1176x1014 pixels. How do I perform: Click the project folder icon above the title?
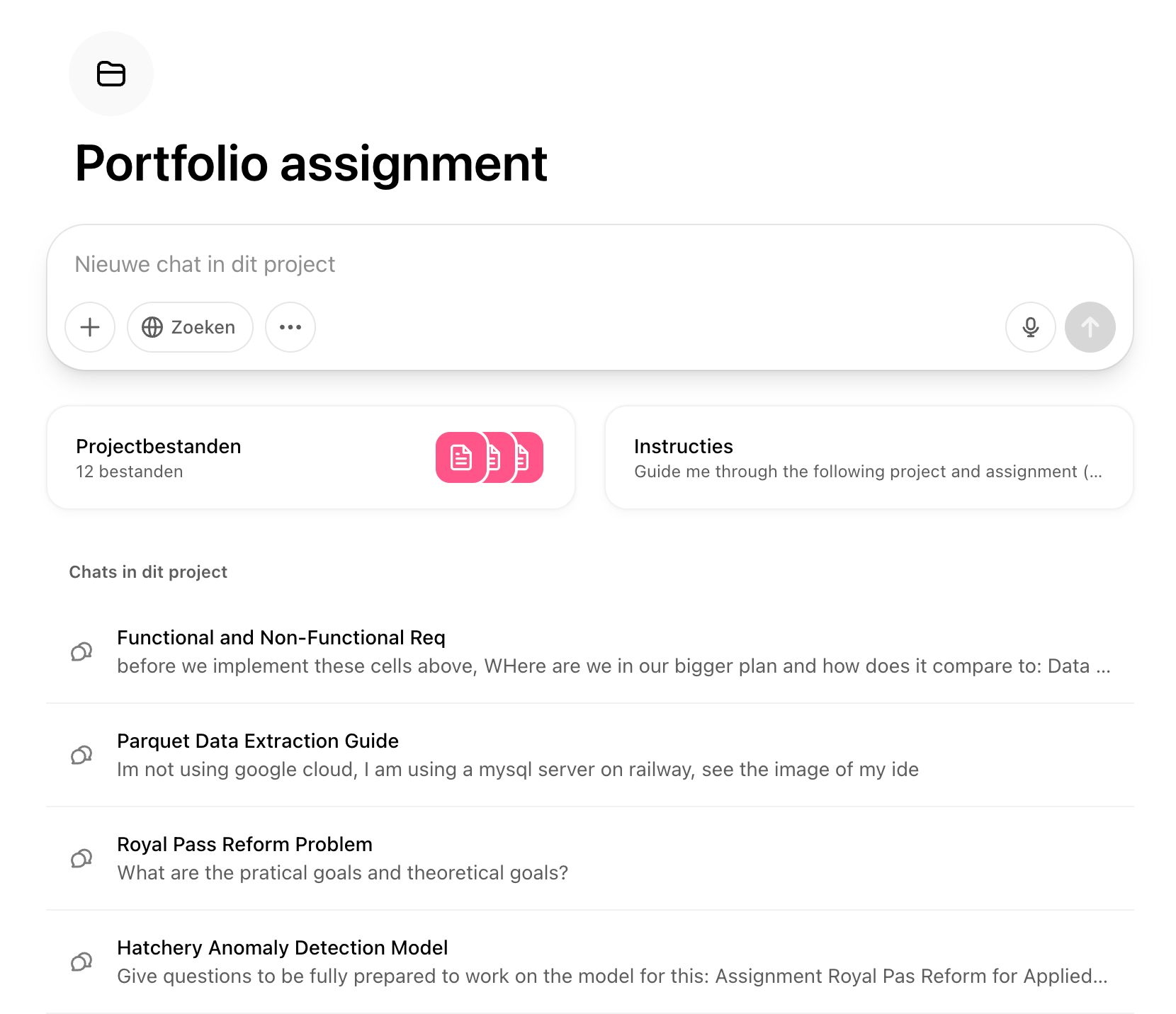111,74
